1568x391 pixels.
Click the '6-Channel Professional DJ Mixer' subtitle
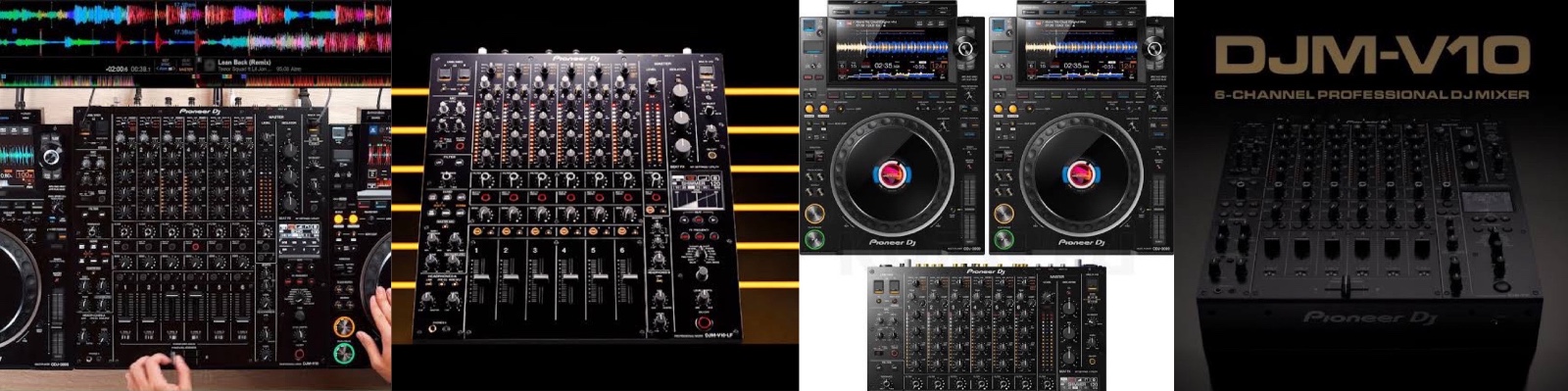(x=1370, y=95)
